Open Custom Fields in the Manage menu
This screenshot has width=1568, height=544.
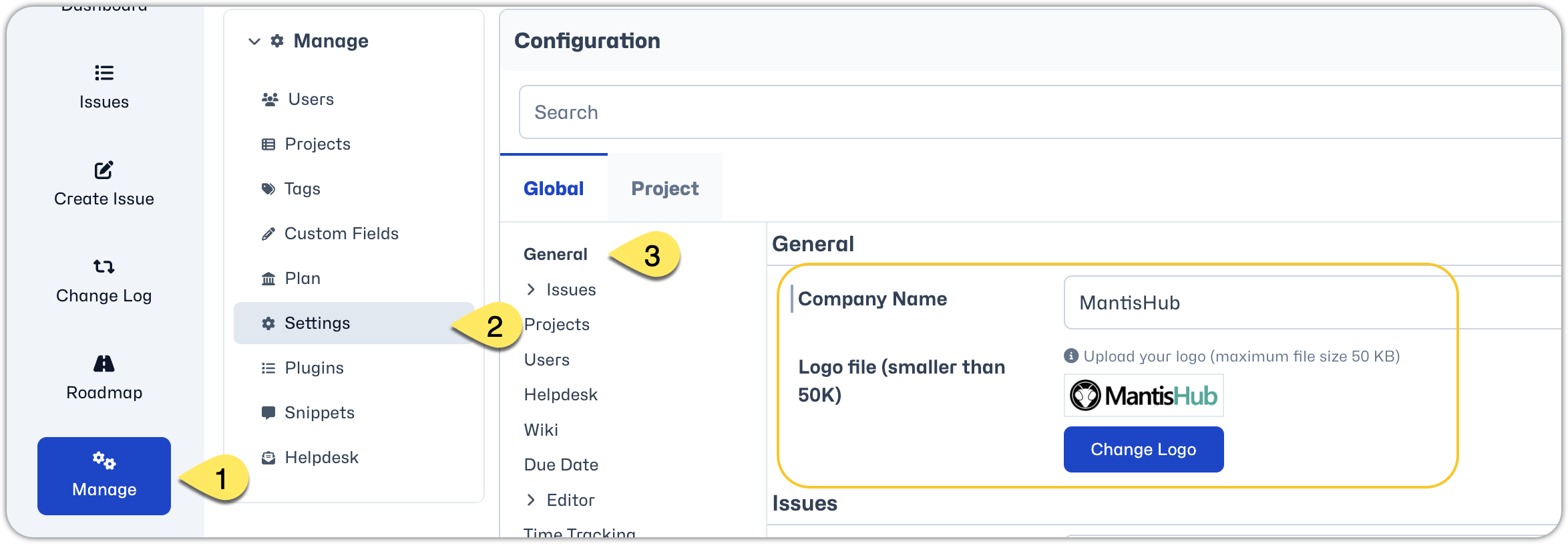click(x=342, y=234)
